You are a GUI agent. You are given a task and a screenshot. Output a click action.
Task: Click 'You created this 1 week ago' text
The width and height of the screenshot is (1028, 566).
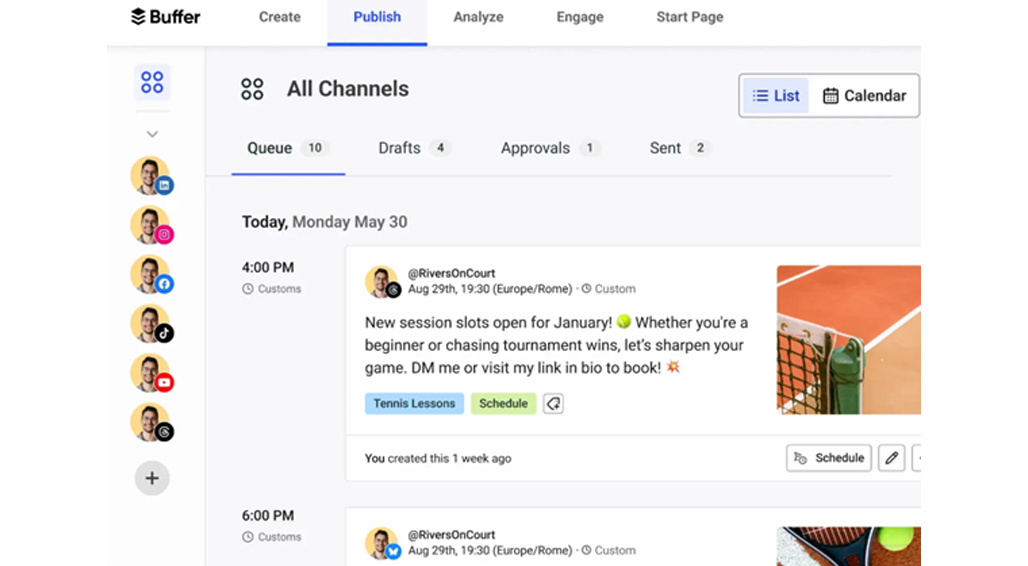tap(438, 458)
